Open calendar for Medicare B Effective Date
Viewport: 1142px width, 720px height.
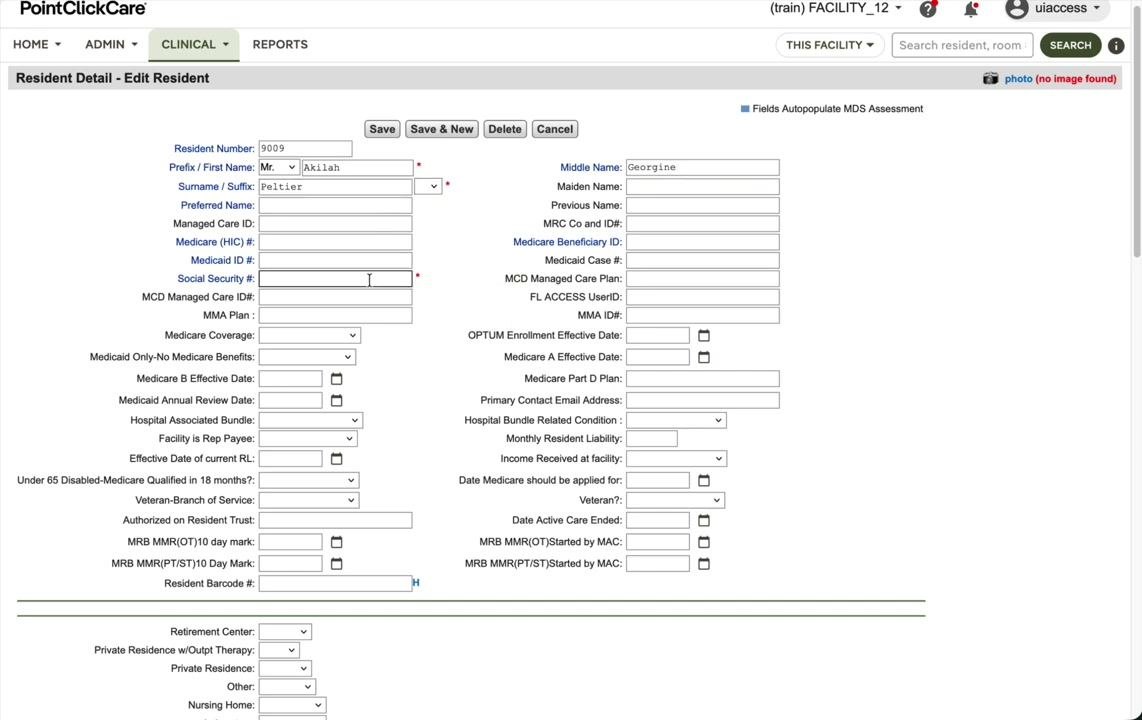point(336,379)
